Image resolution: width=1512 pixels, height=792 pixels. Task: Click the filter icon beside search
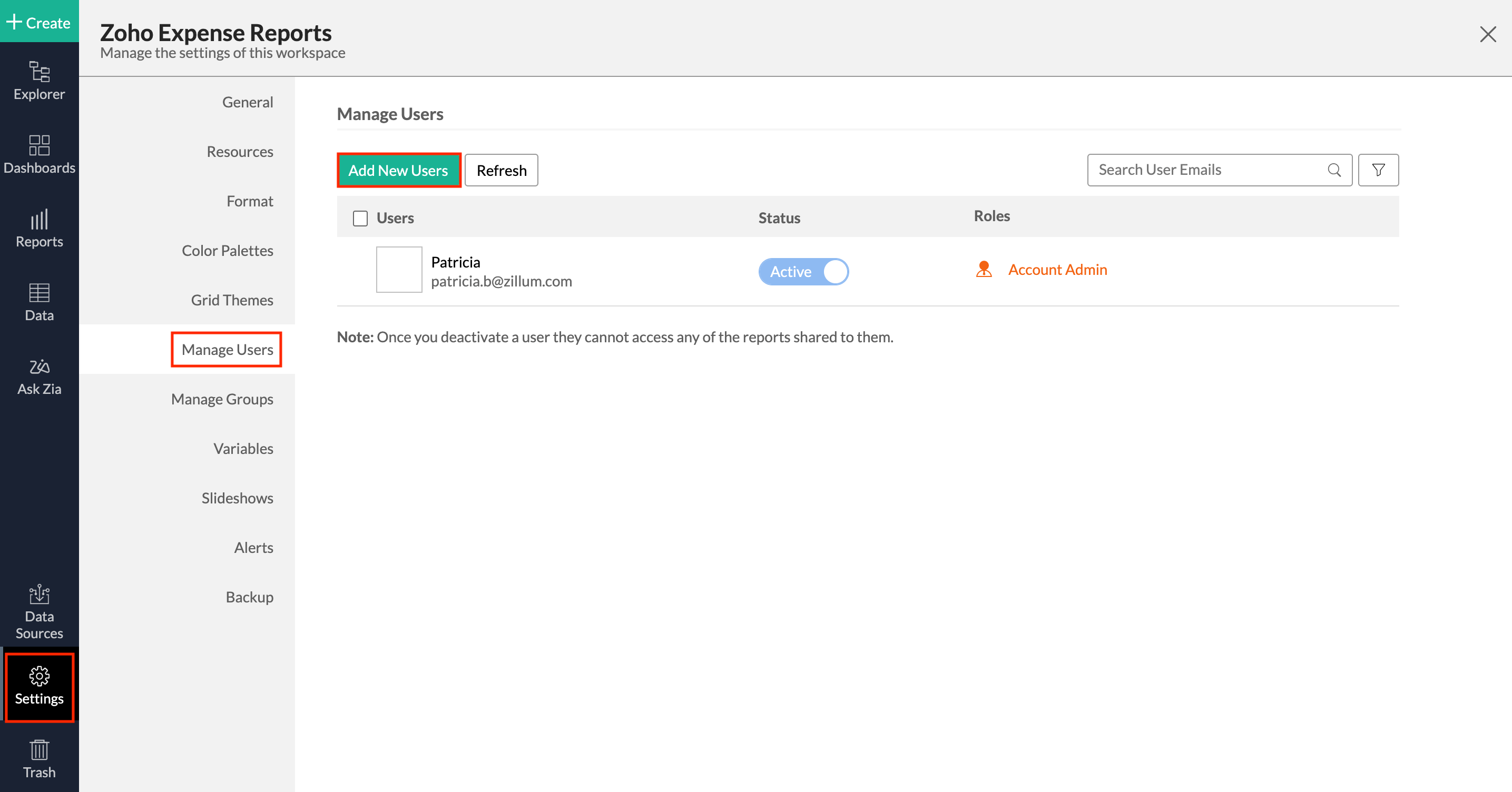[1378, 170]
